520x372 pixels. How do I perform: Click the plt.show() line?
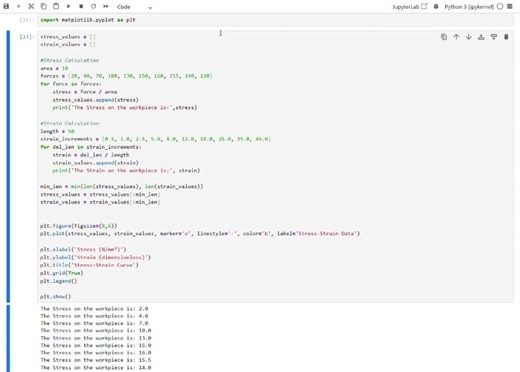coord(55,296)
